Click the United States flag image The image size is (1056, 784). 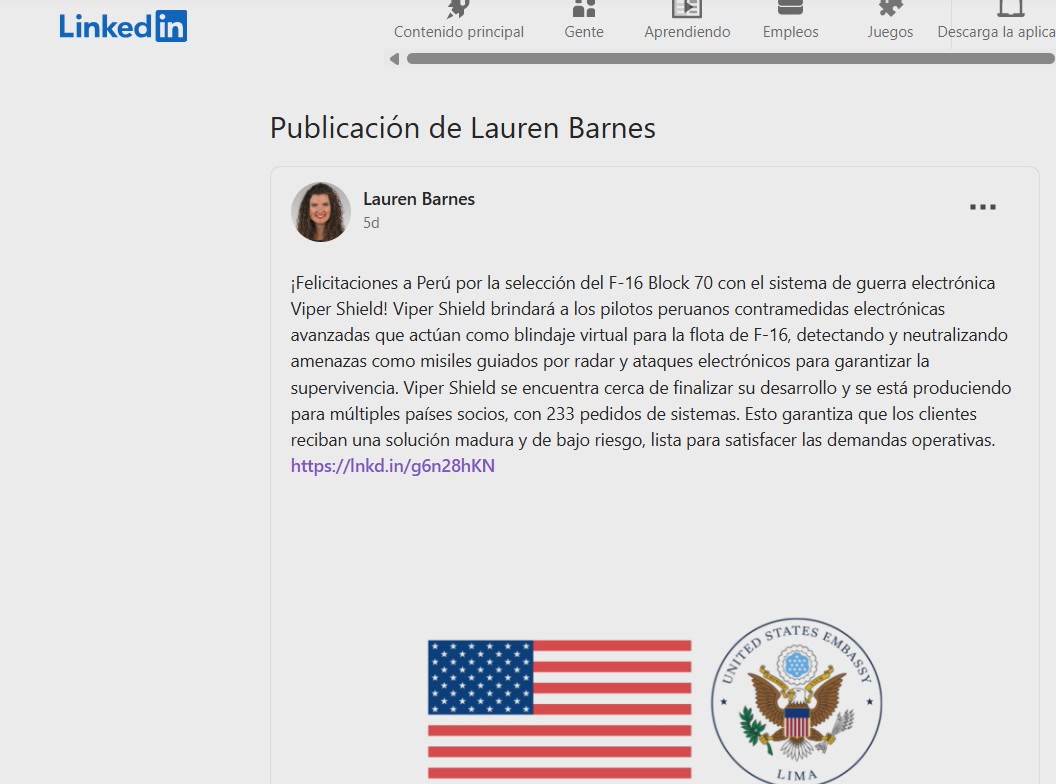click(x=560, y=710)
